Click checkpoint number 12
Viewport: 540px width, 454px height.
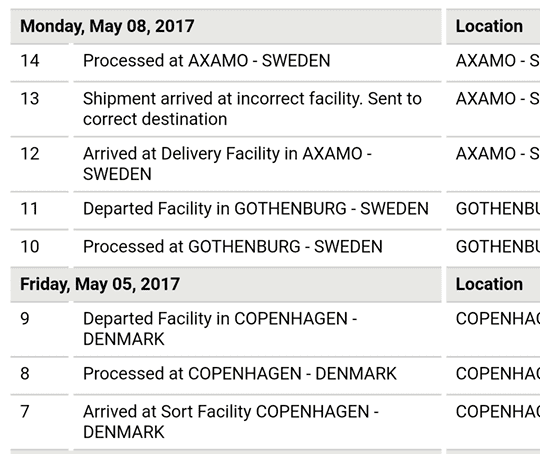30,154
